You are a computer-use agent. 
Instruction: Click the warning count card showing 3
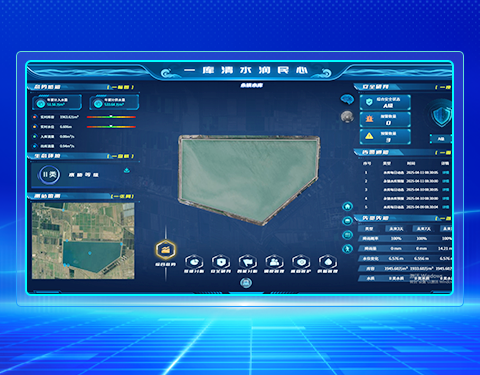pyautogui.click(x=385, y=136)
